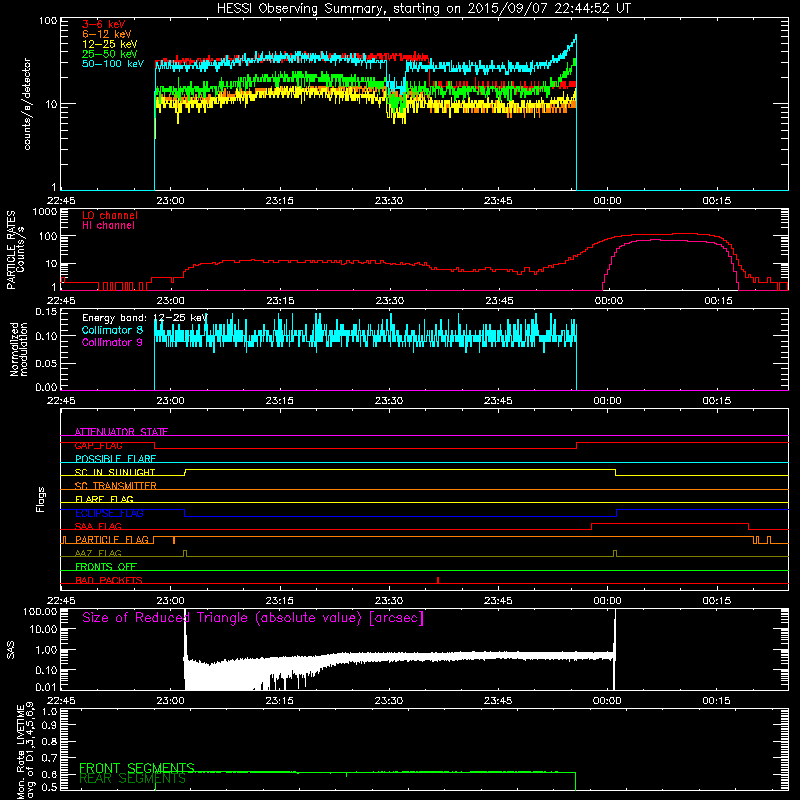Screen dimensions: 800x800
Task: Click the BAD_PACKETS flag label
Action: point(109,580)
